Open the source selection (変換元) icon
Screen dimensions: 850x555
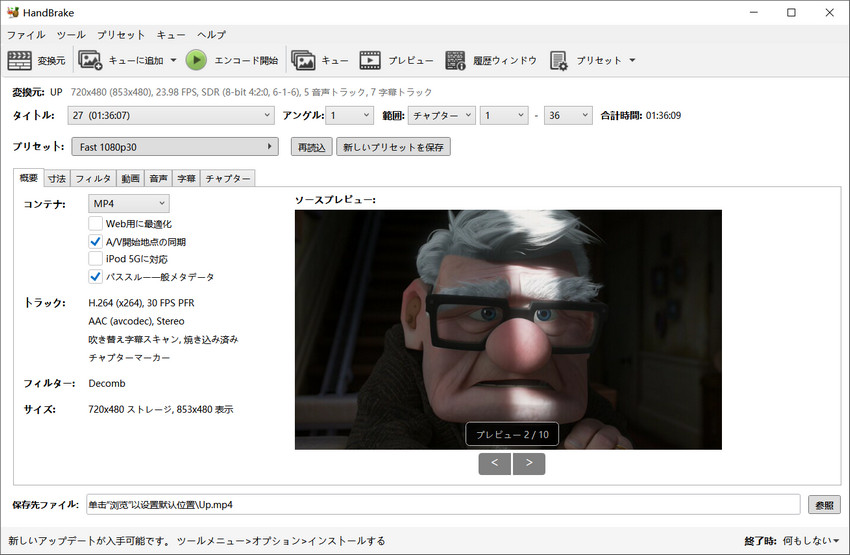(x=20, y=60)
